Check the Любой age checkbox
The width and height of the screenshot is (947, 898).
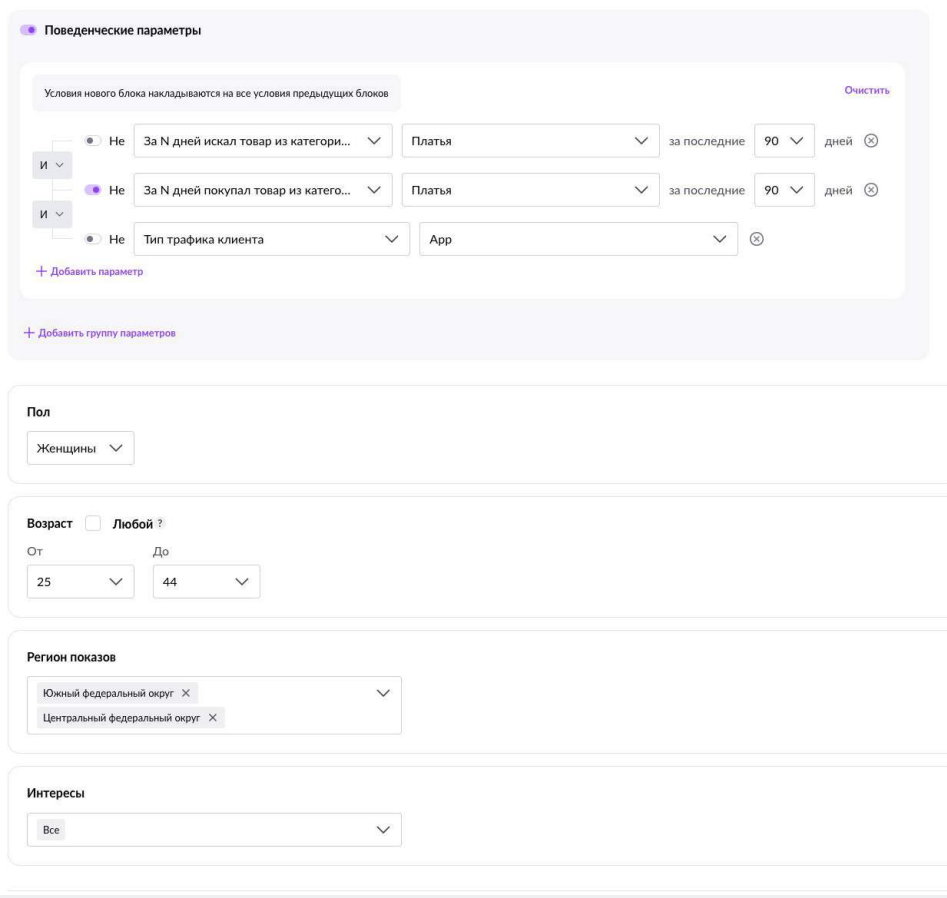coord(93,524)
